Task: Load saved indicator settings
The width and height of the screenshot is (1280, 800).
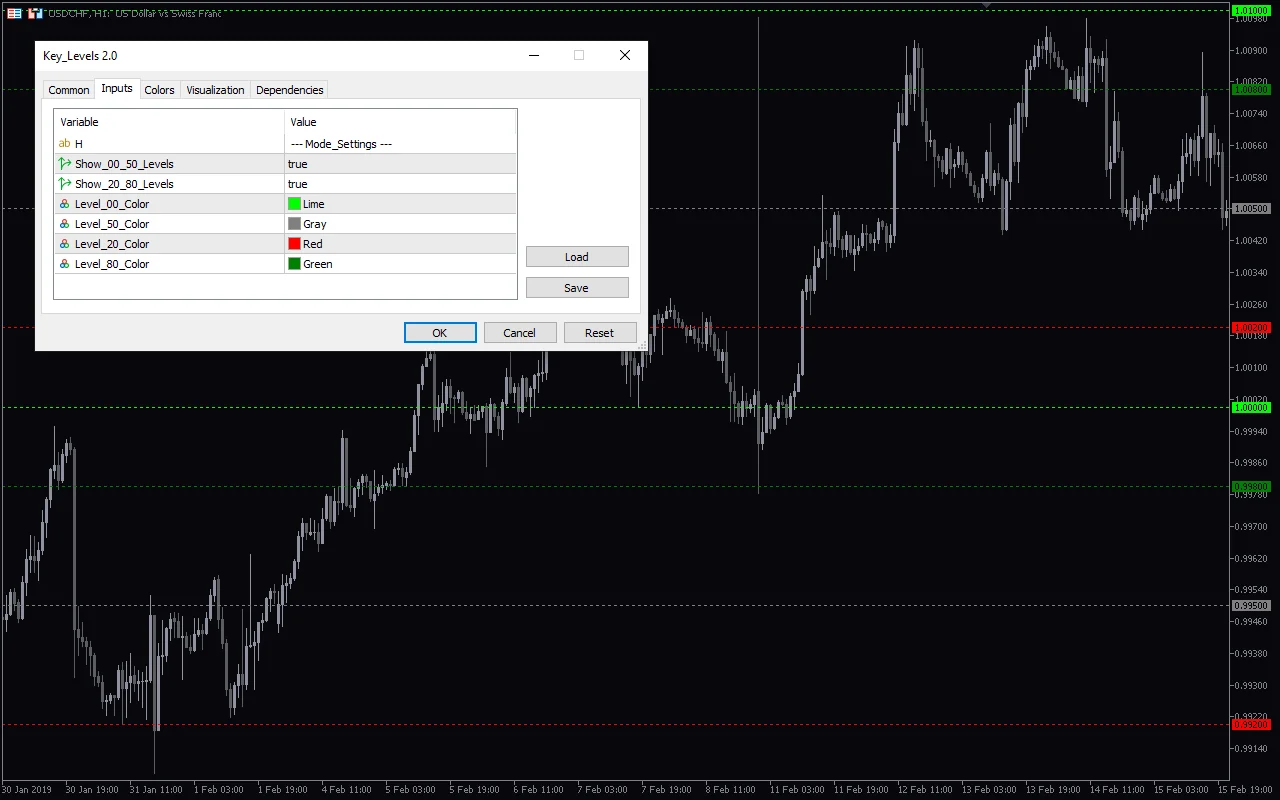Action: (577, 256)
